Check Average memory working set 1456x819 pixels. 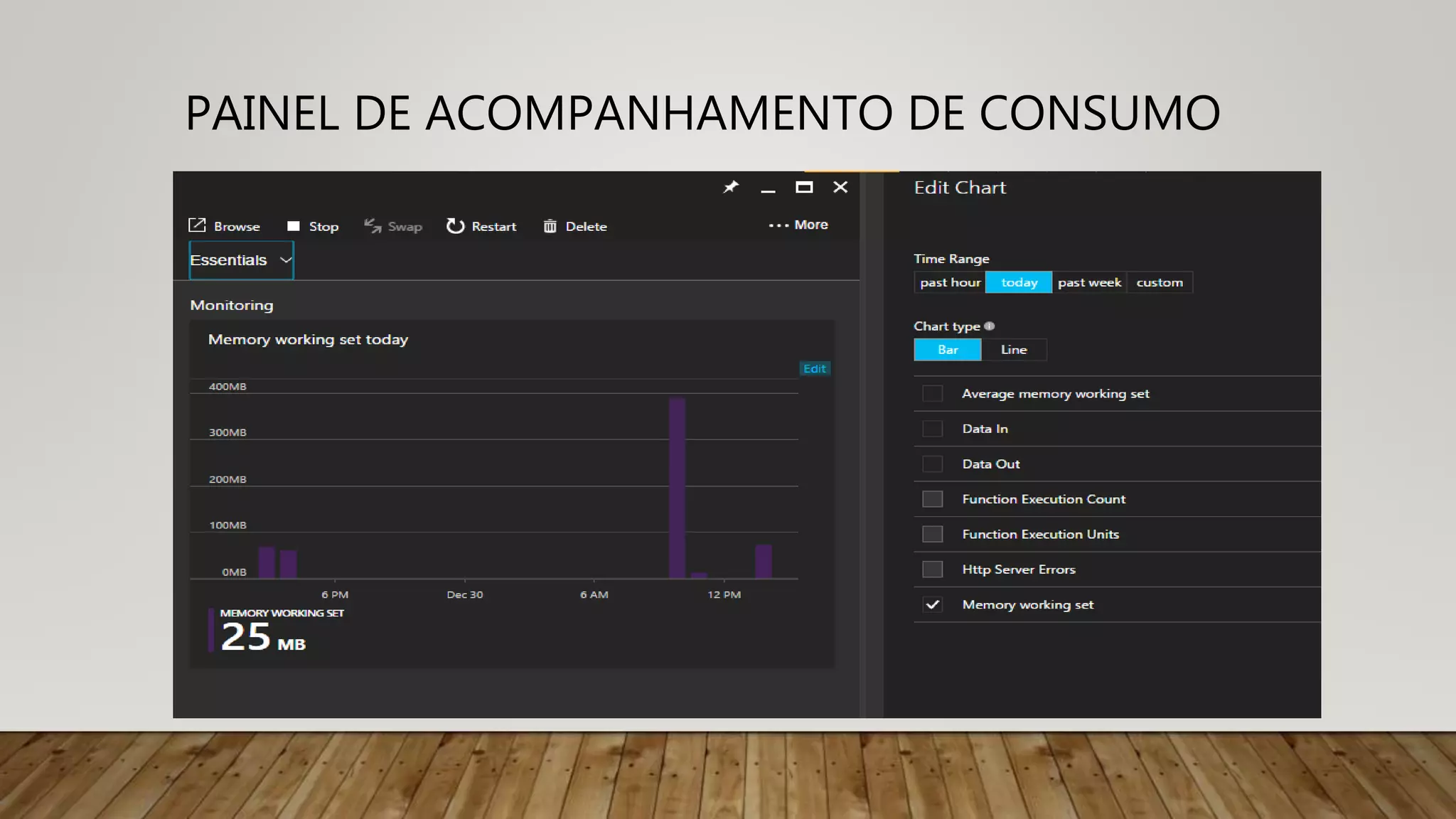[933, 393]
